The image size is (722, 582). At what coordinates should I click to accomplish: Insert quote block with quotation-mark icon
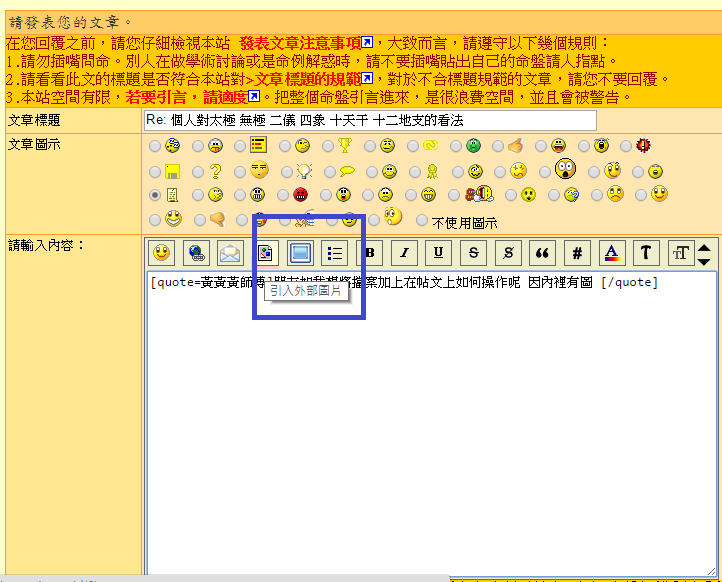(x=543, y=253)
